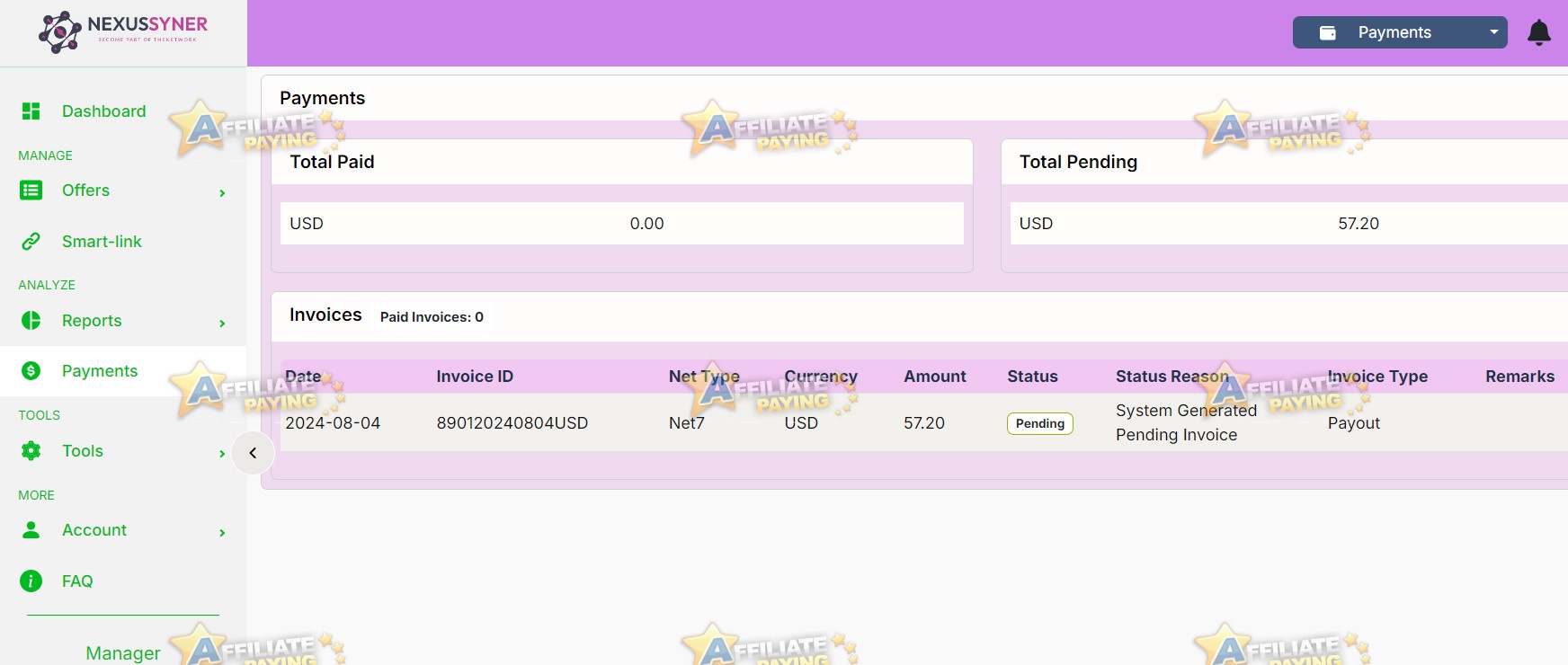This screenshot has width=1568, height=665.
Task: Expand the Offers submenu chevron
Action: (x=222, y=193)
